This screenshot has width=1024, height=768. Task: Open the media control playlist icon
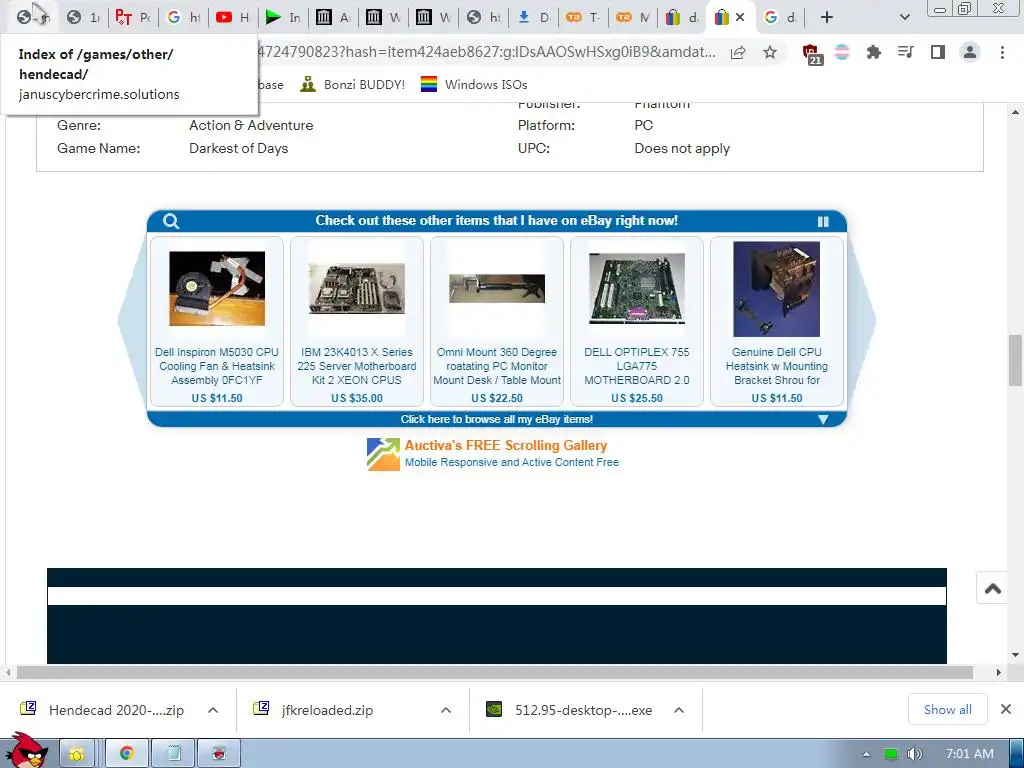click(x=906, y=52)
